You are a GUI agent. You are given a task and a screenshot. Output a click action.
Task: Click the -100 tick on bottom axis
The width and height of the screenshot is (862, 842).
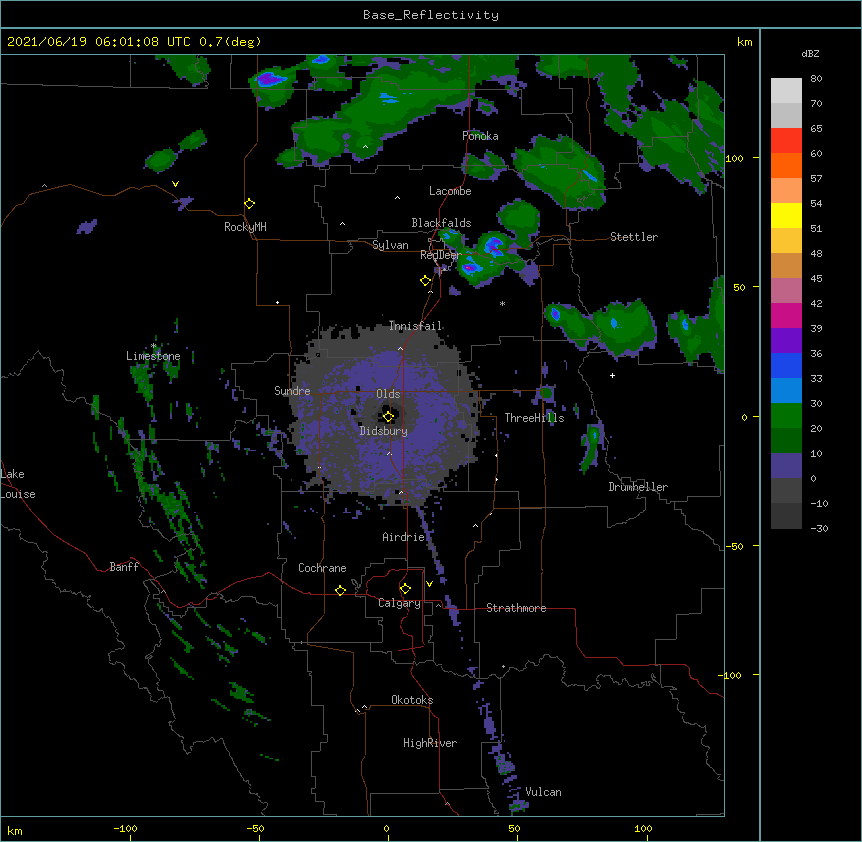pos(125,828)
